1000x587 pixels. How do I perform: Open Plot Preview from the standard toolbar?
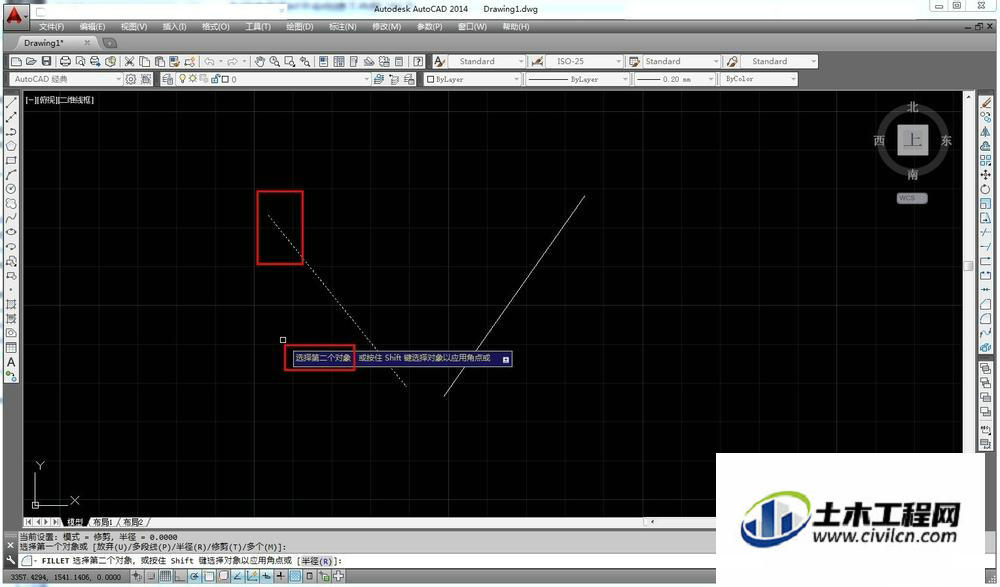[80, 61]
